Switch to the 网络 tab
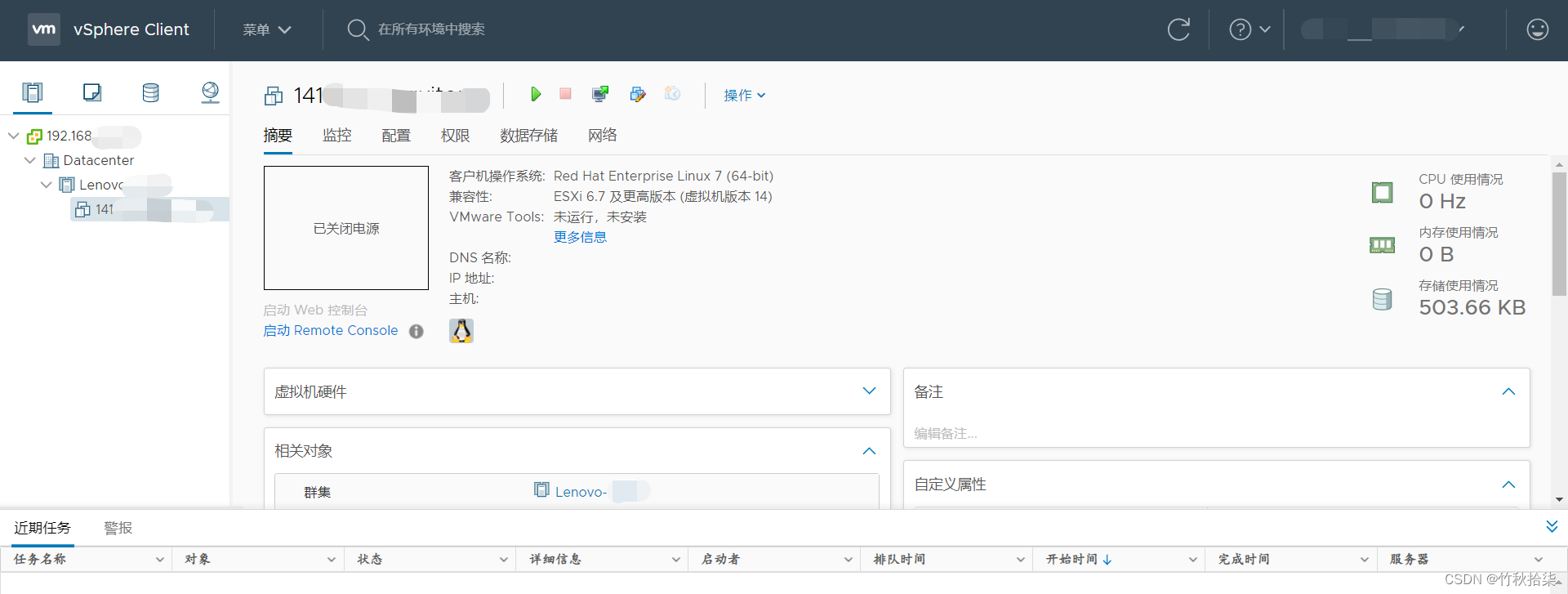The width and height of the screenshot is (1568, 594). (603, 136)
